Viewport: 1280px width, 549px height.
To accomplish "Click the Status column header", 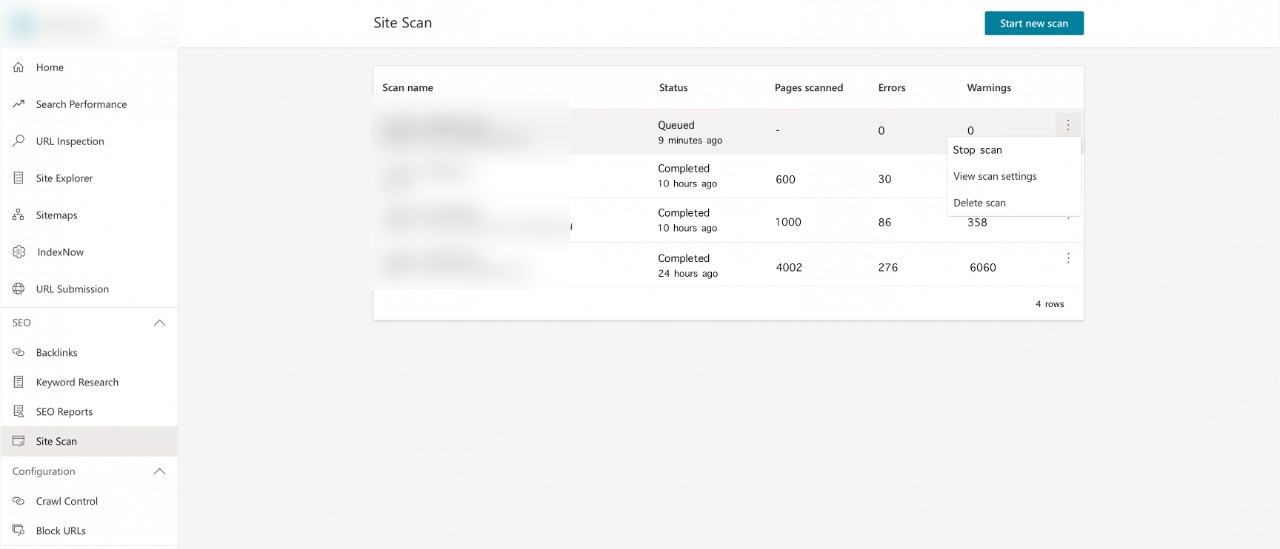I will [673, 88].
